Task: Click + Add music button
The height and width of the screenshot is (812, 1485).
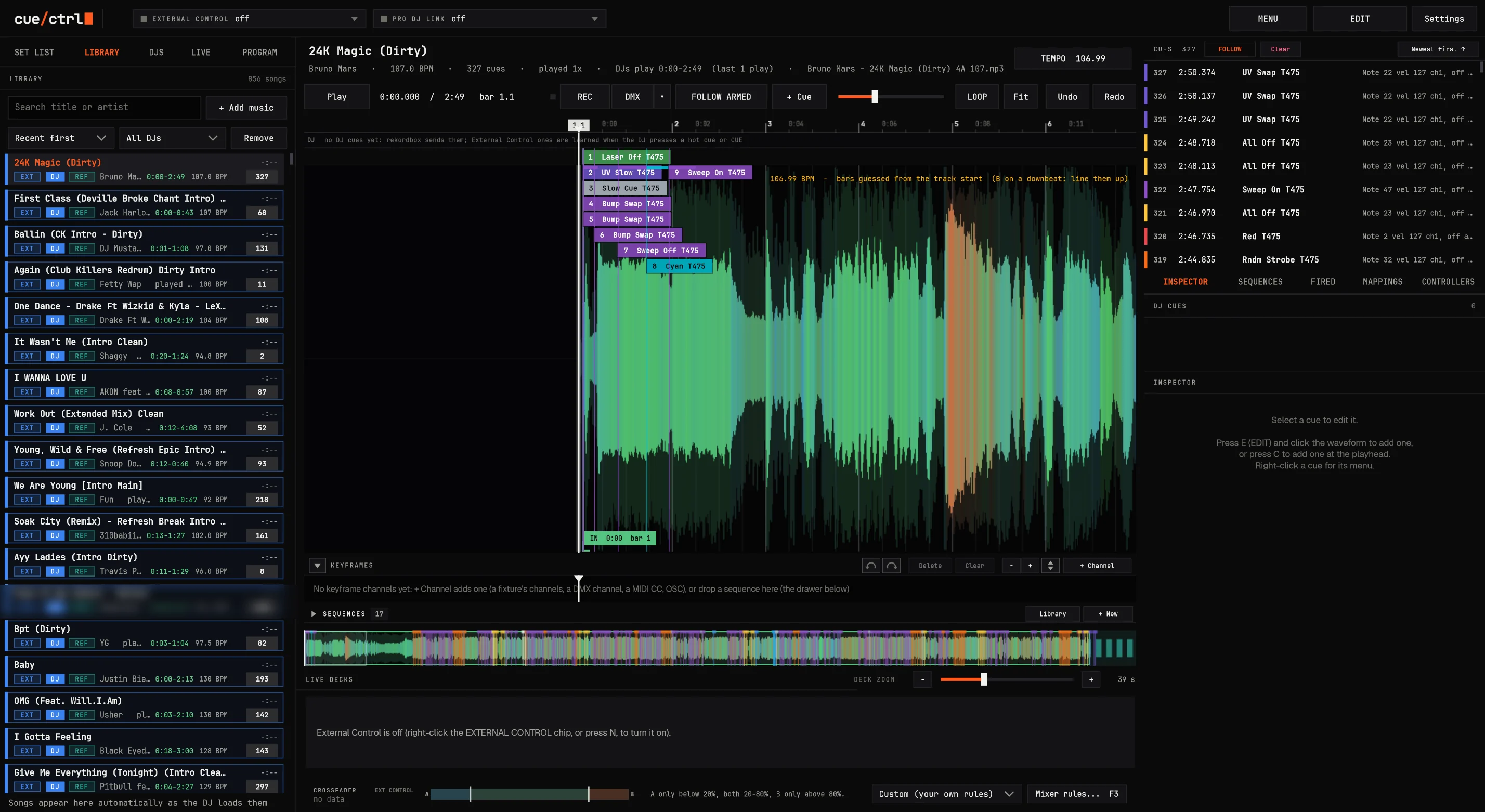Action: coord(246,108)
